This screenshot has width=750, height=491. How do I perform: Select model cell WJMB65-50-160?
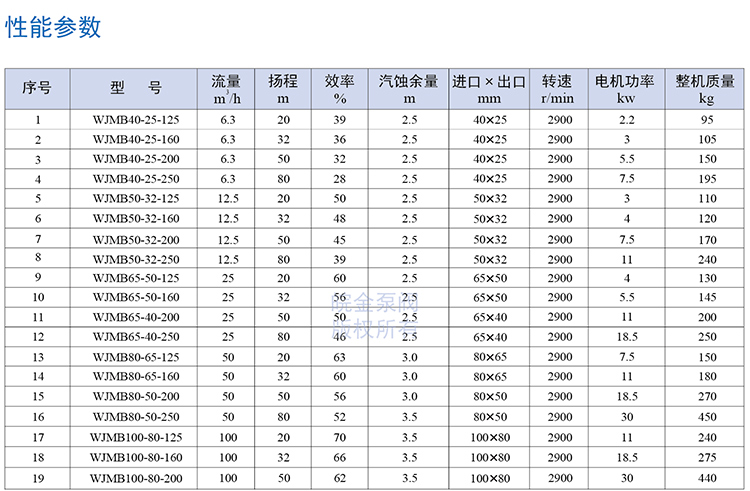pyautogui.click(x=136, y=298)
